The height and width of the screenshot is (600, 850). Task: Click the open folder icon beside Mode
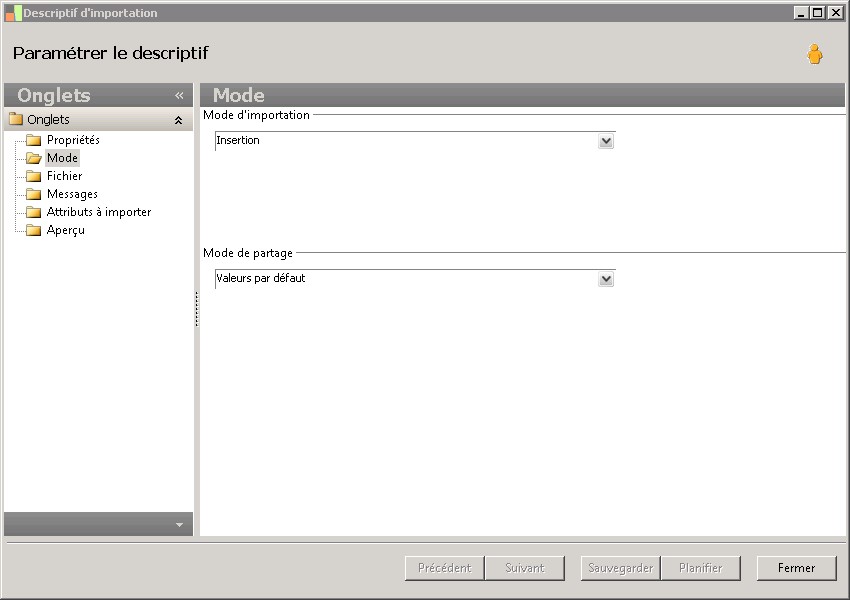[x=34, y=158]
